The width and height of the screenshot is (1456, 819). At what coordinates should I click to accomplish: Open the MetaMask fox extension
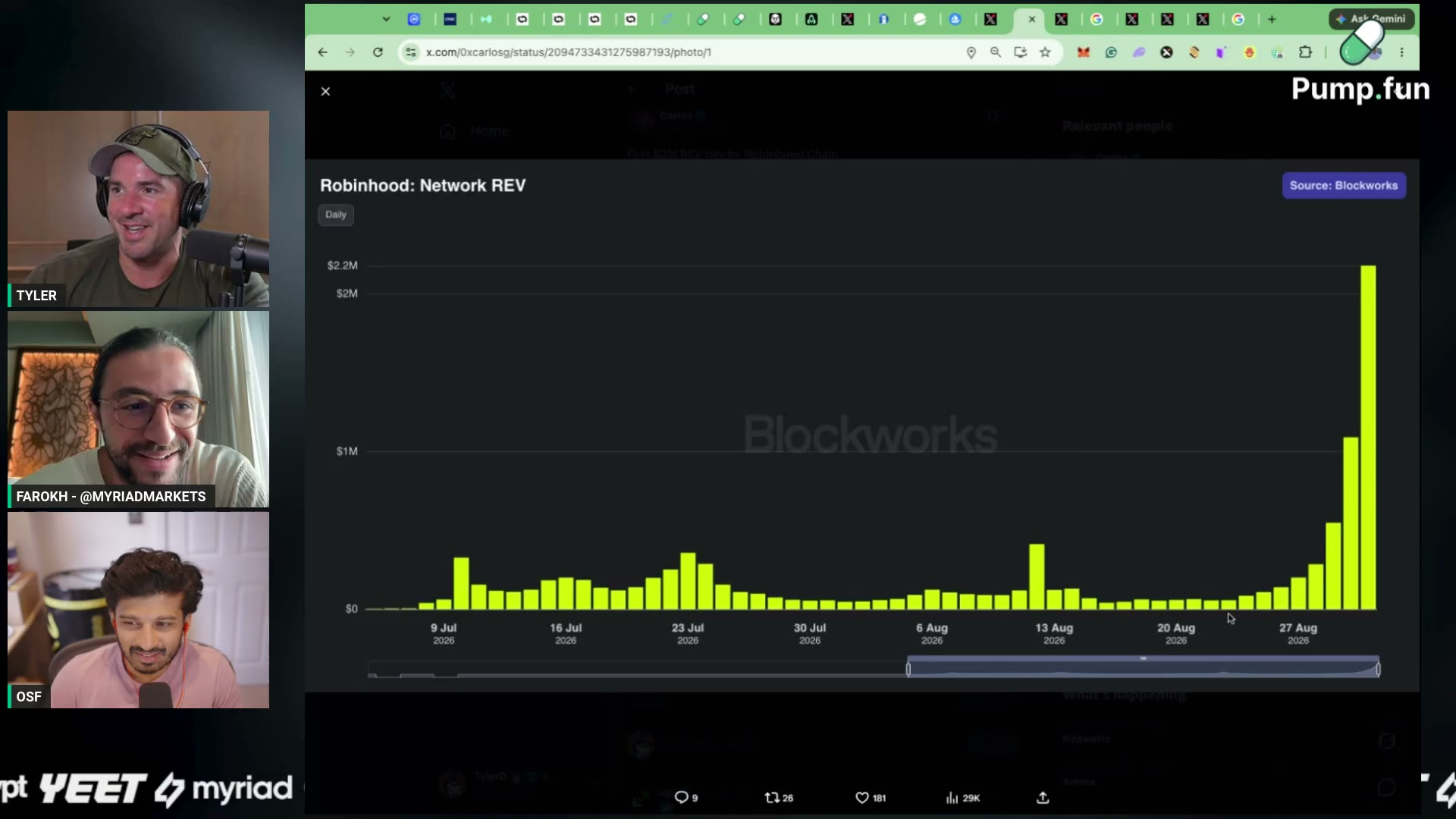point(1083,52)
